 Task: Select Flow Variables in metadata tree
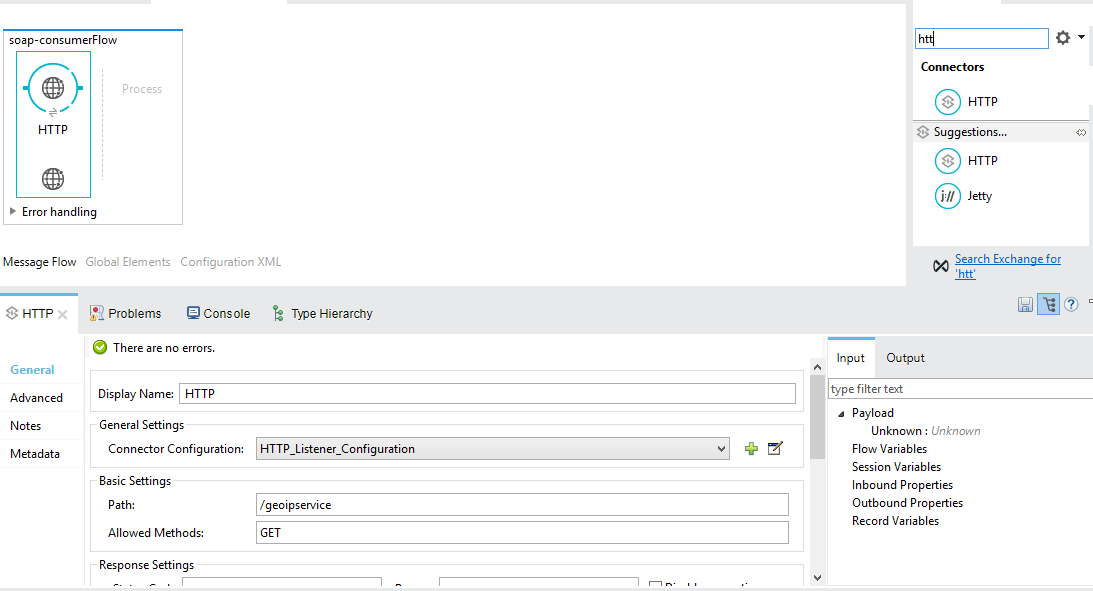coord(889,449)
